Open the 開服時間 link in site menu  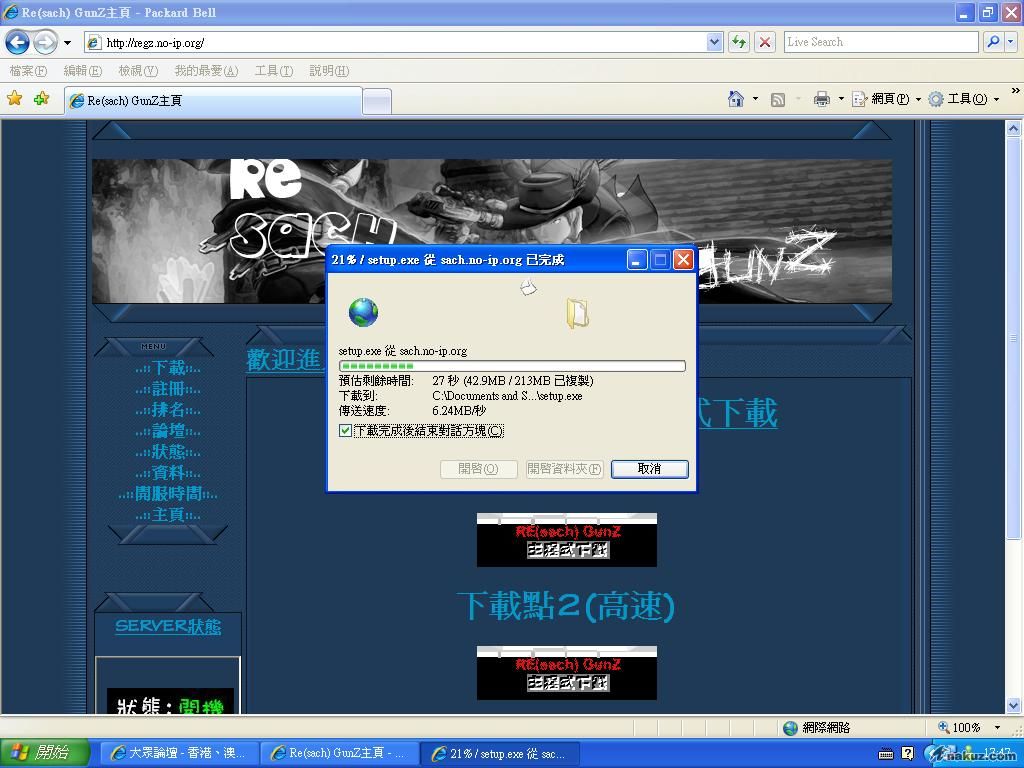[x=168, y=494]
